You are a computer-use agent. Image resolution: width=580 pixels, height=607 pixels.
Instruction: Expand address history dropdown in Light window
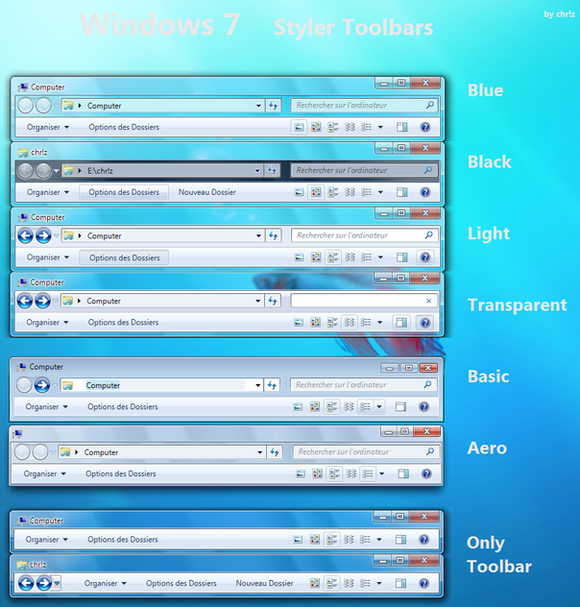click(258, 236)
